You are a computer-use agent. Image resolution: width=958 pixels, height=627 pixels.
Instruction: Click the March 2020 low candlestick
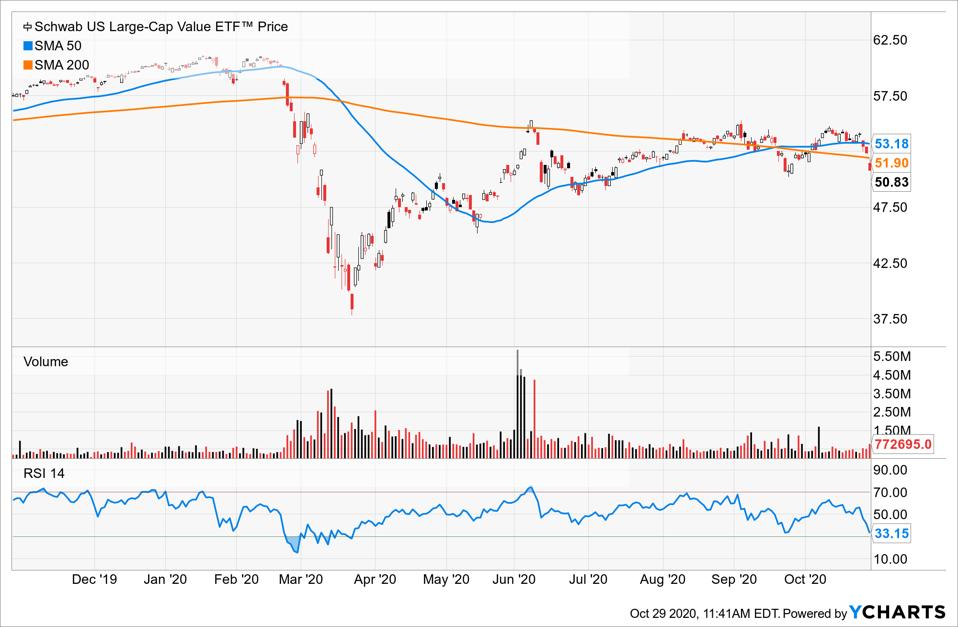(x=352, y=300)
